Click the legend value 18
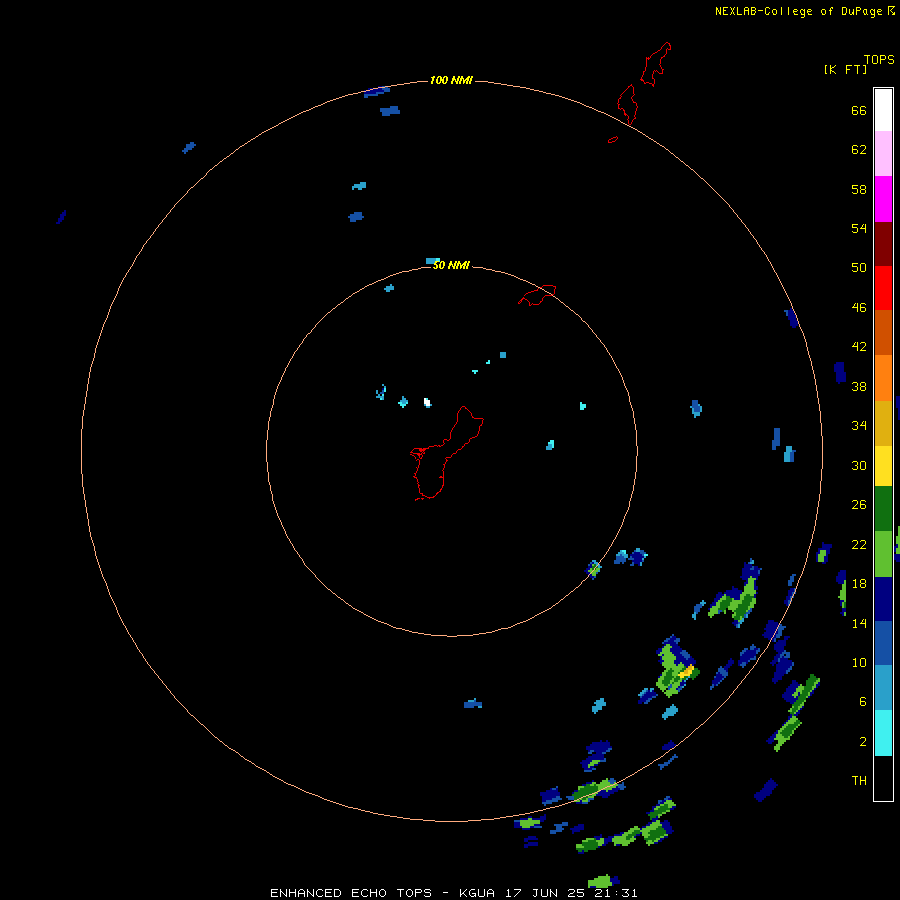Viewport: 900px width, 900px height. tap(859, 584)
